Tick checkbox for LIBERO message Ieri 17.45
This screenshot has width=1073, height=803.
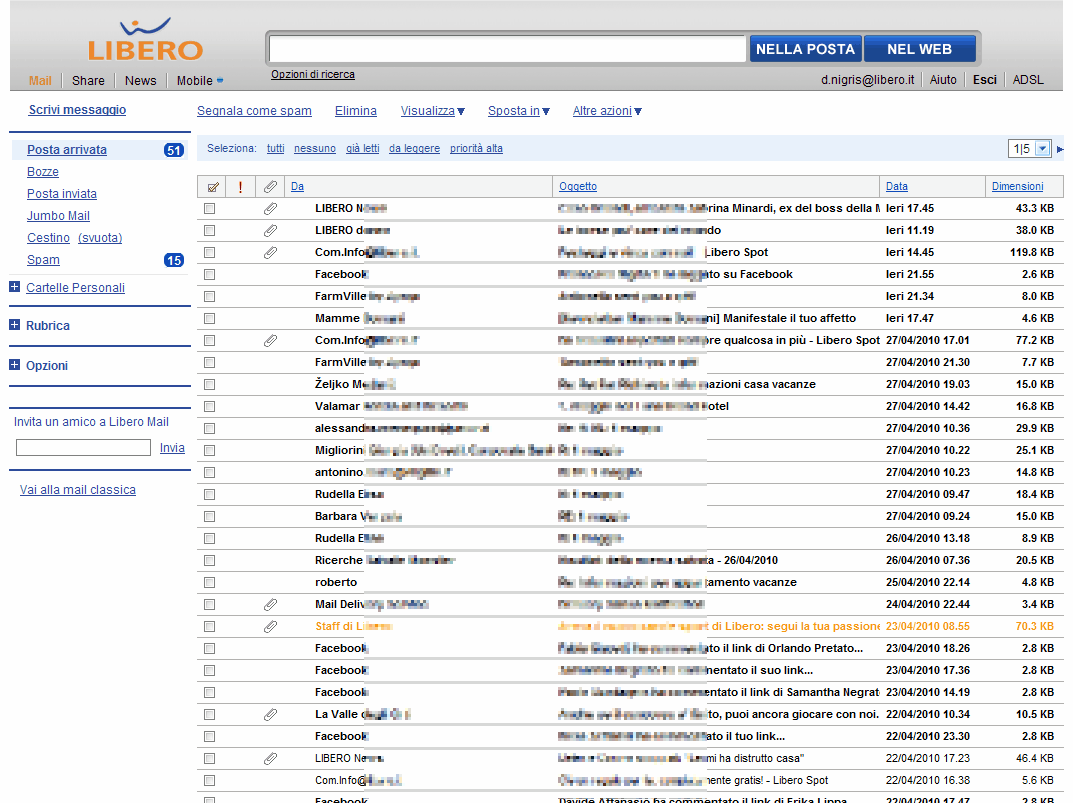209,209
